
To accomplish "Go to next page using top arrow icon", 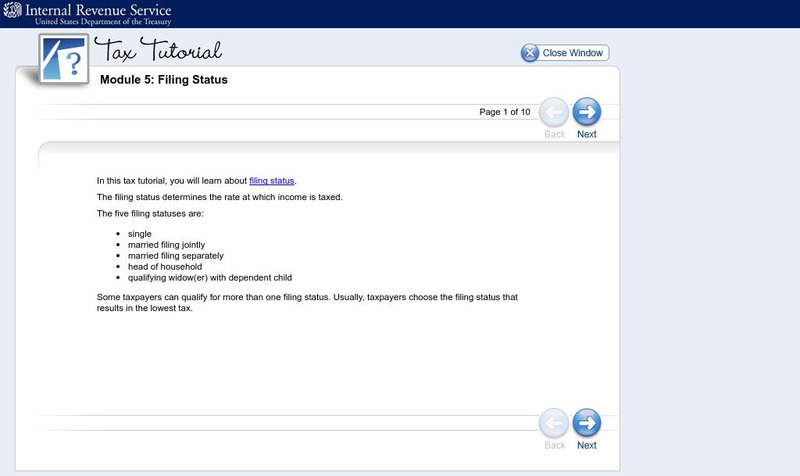I will (587, 112).
